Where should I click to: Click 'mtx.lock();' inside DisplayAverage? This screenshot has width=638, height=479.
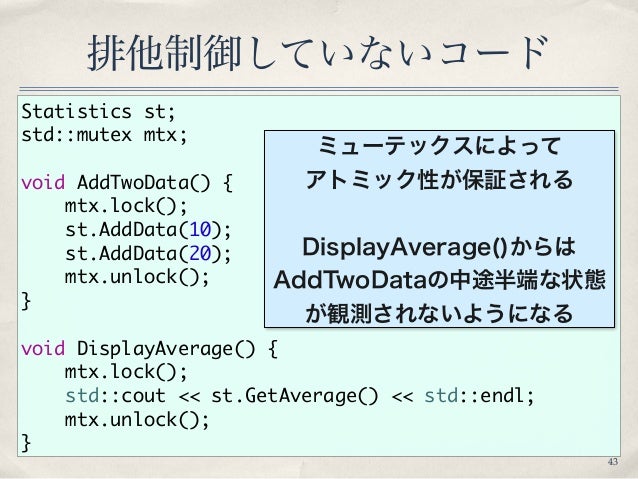coord(126,372)
